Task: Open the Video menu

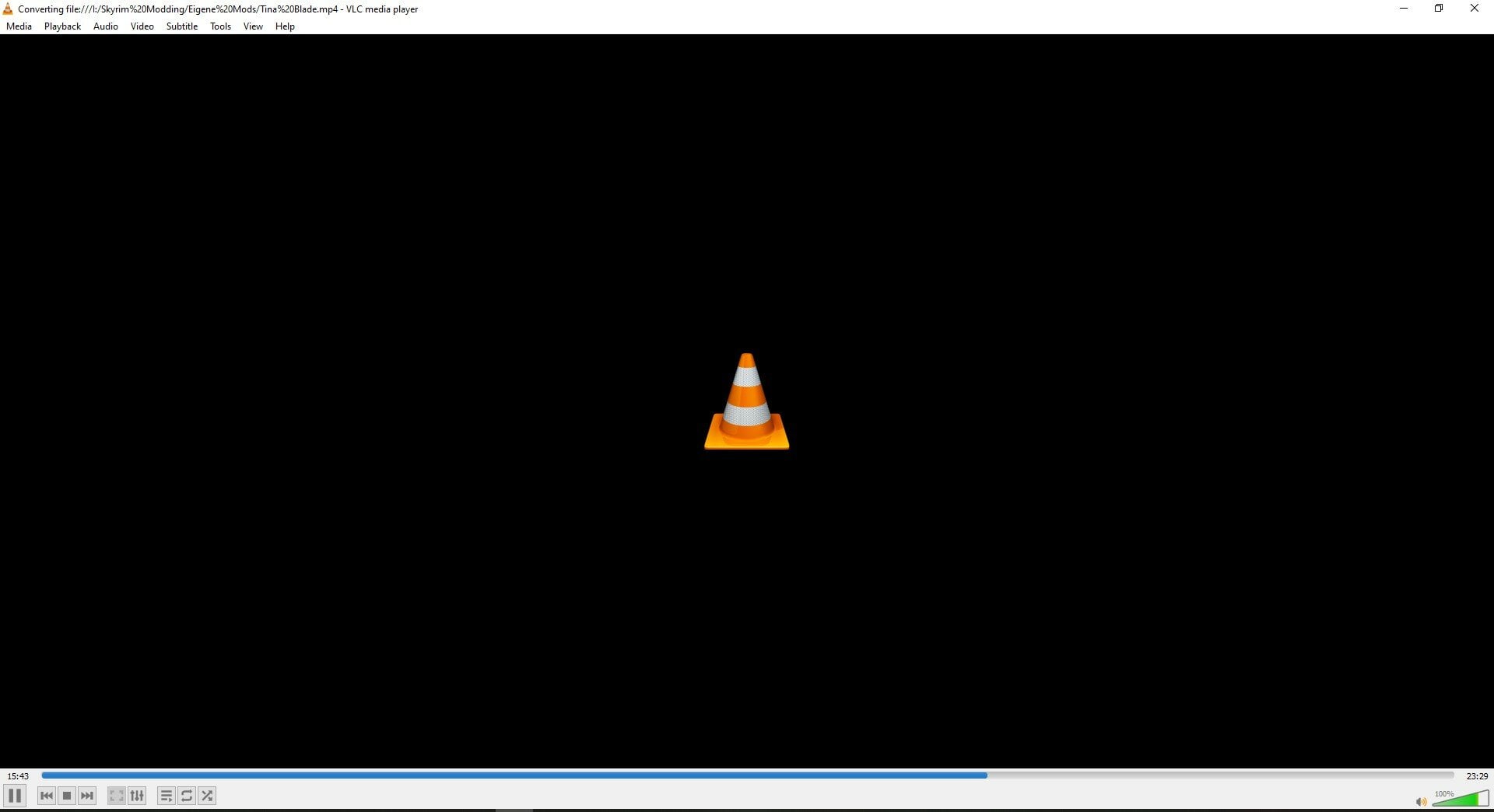Action: (142, 26)
